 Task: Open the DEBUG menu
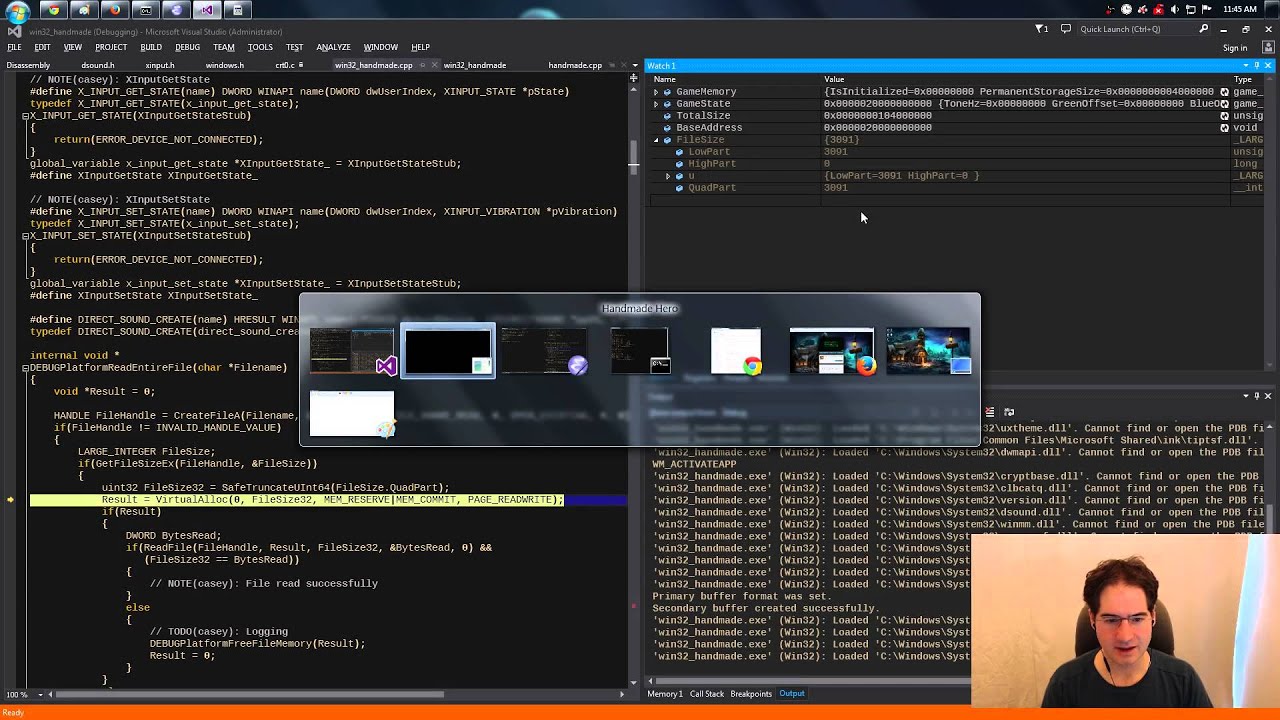click(x=187, y=47)
